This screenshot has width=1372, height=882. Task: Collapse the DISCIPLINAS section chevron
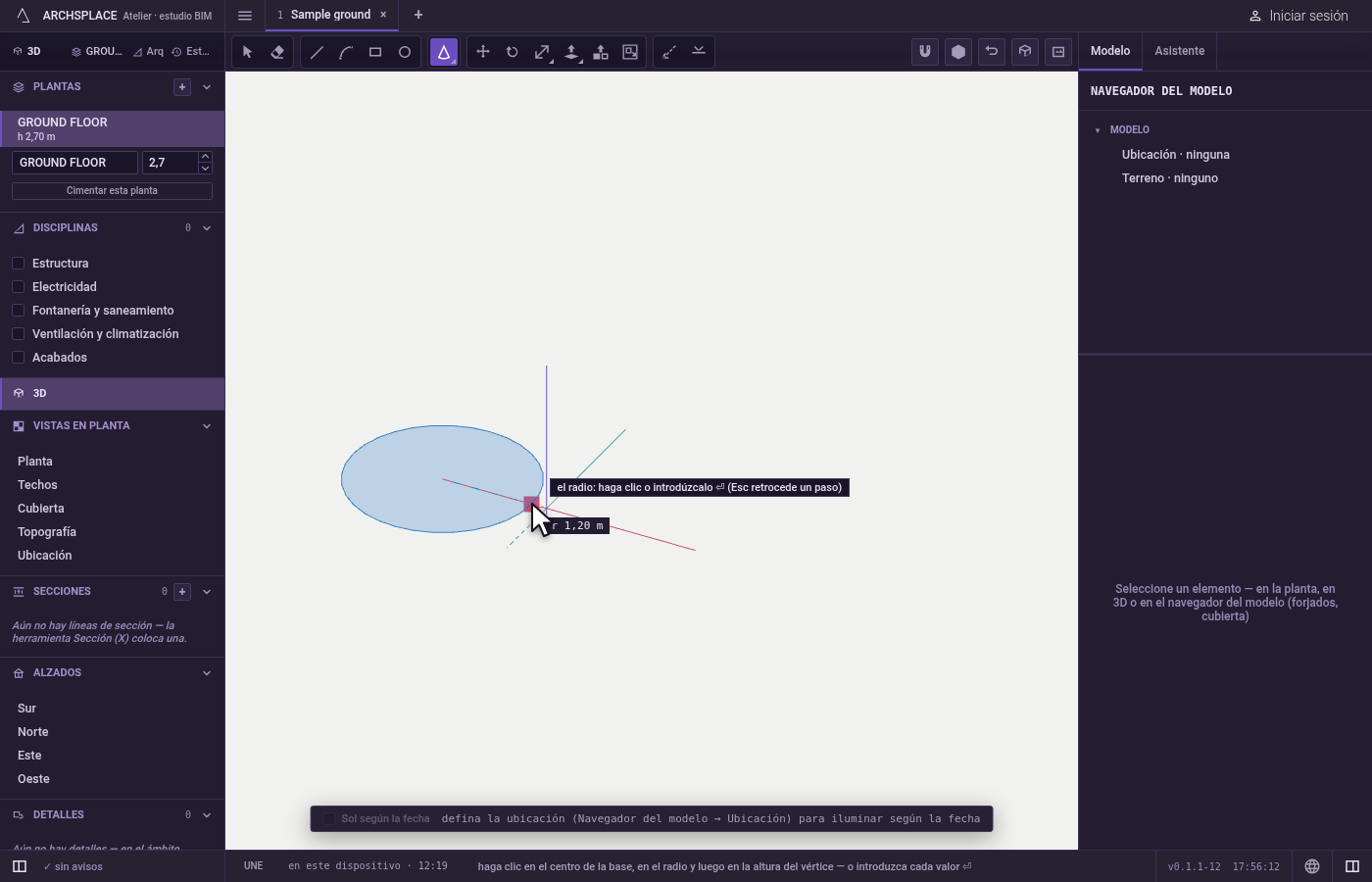coord(207,228)
